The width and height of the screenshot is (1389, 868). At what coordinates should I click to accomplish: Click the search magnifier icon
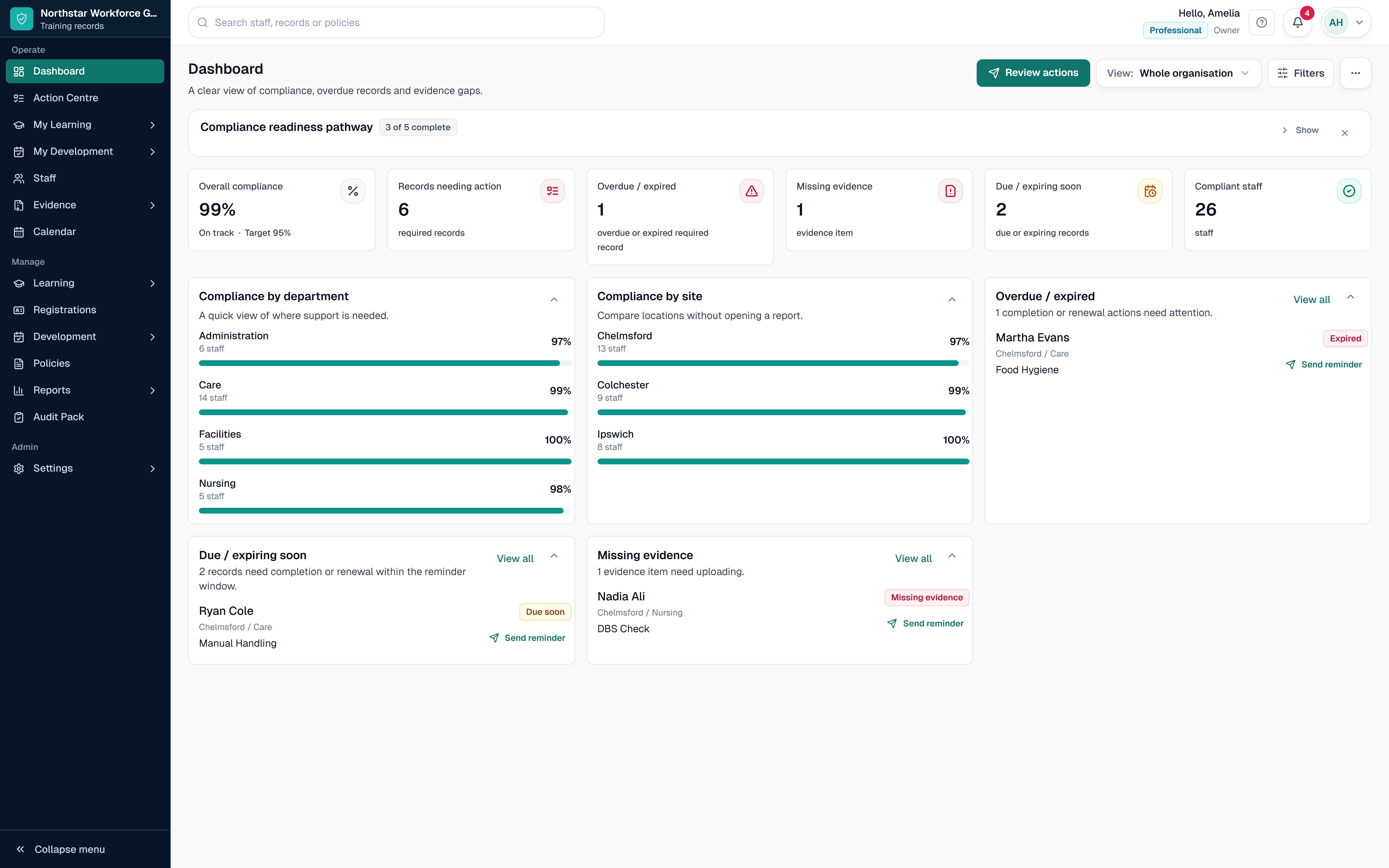click(203, 22)
